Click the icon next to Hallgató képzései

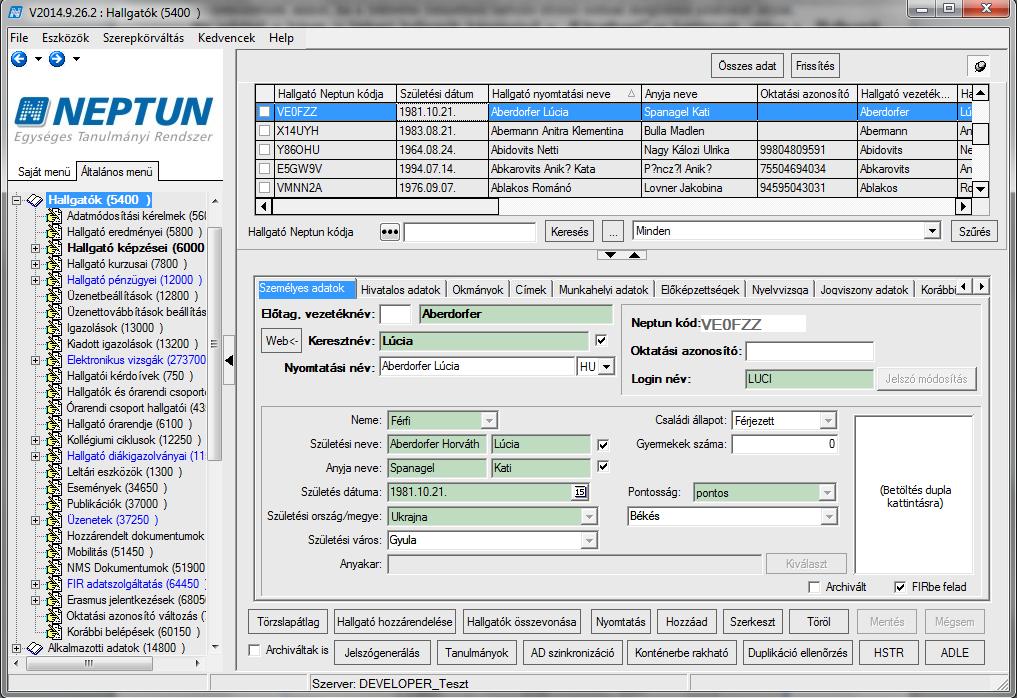point(54,248)
